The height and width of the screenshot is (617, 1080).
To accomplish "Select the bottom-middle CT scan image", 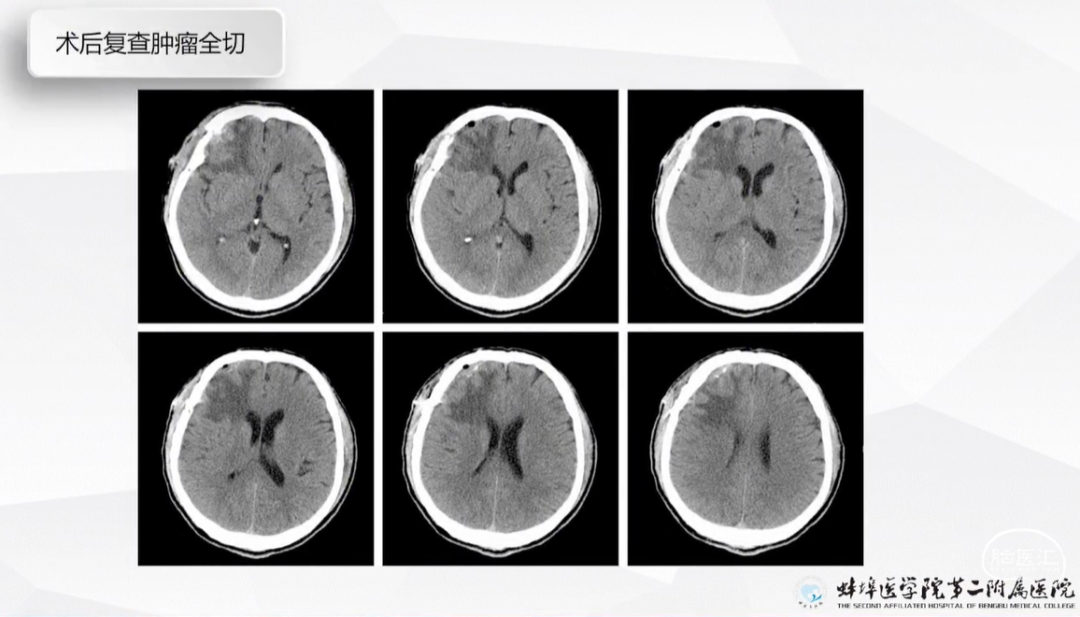I will click(x=501, y=449).
